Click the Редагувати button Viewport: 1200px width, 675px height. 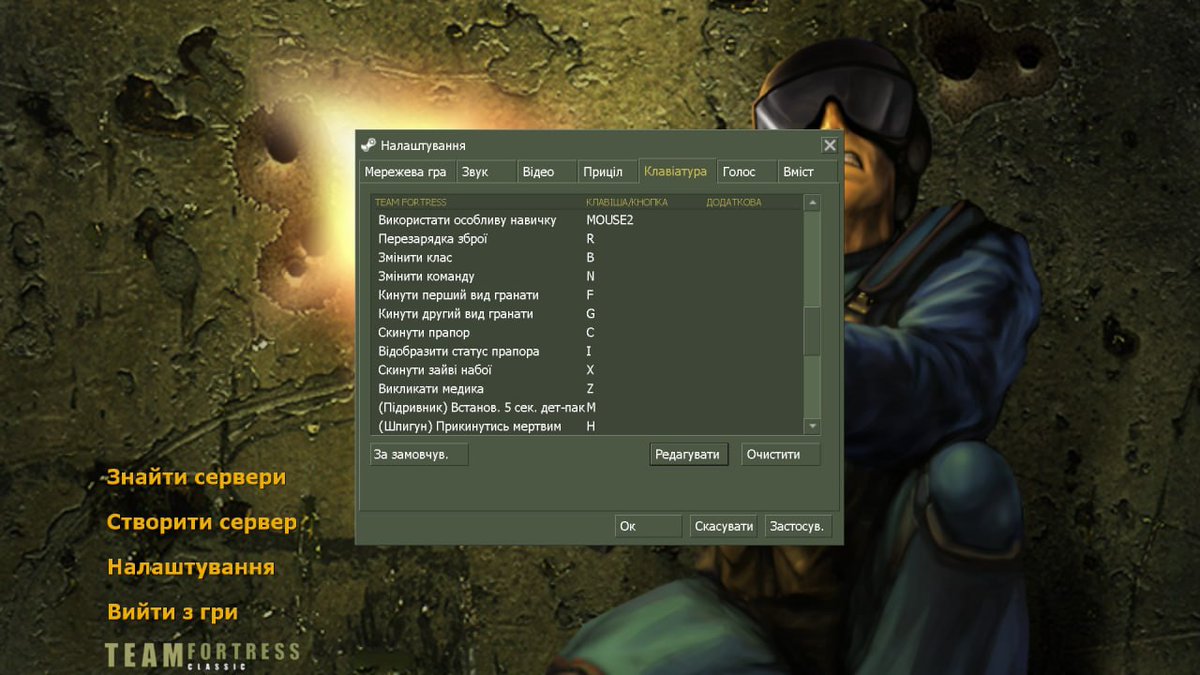pyautogui.click(x=688, y=454)
